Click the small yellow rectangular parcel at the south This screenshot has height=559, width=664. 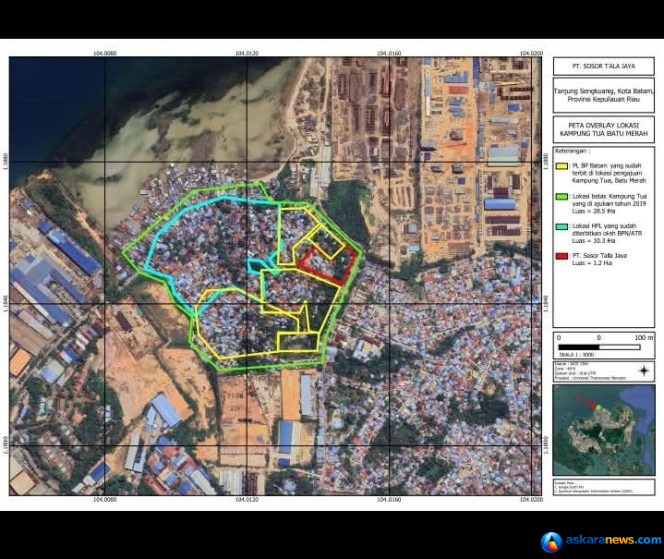click(x=298, y=342)
